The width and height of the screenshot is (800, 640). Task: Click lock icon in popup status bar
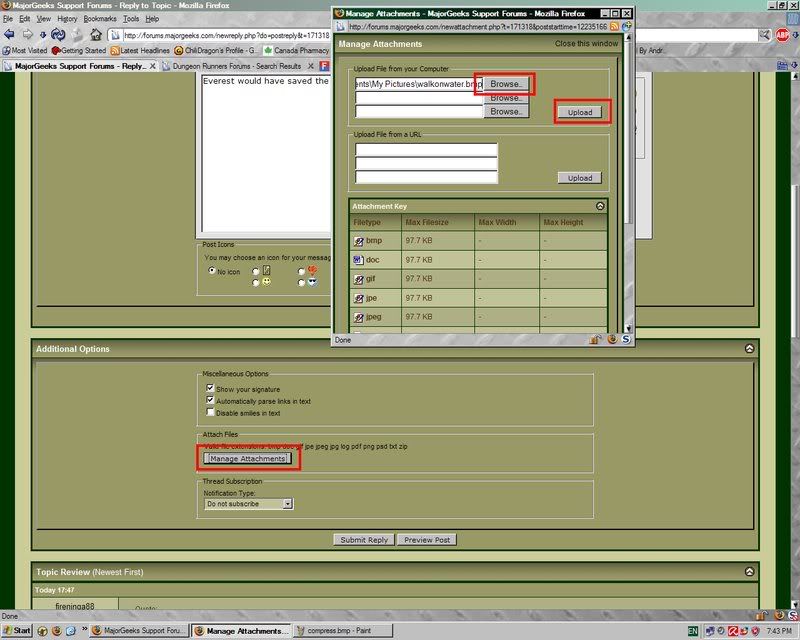coord(594,339)
